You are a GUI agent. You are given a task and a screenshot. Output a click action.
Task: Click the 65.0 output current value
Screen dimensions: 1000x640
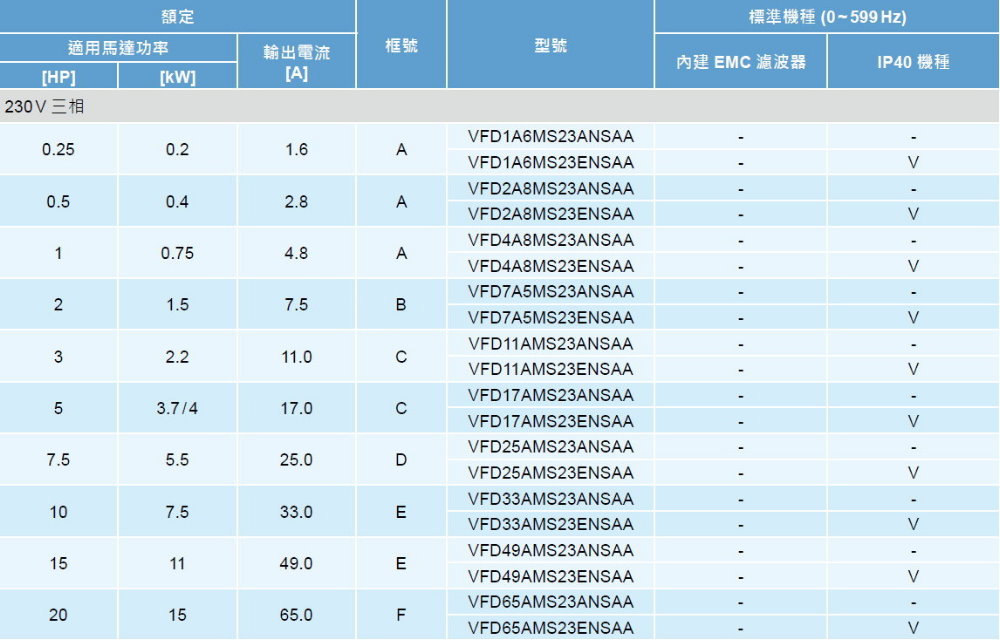pyautogui.click(x=296, y=615)
